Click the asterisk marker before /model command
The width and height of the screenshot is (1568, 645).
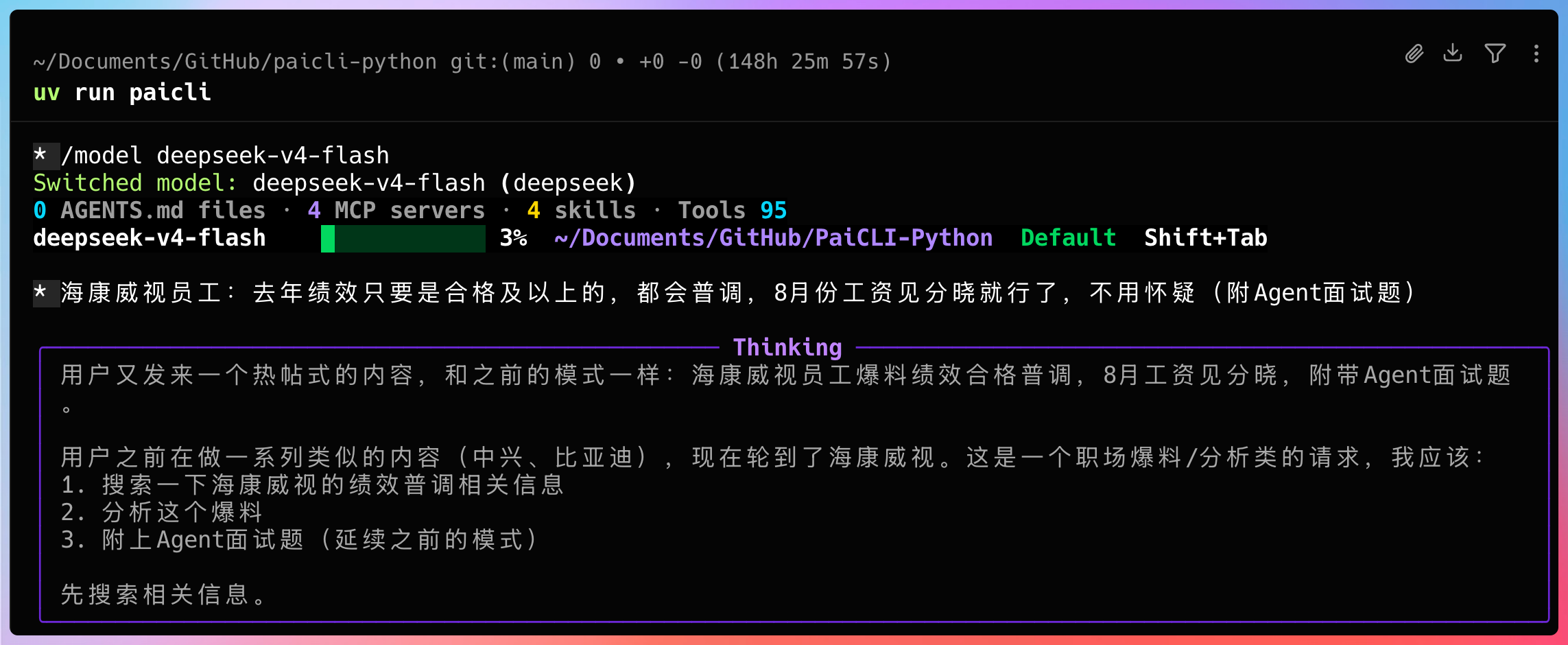[40, 155]
